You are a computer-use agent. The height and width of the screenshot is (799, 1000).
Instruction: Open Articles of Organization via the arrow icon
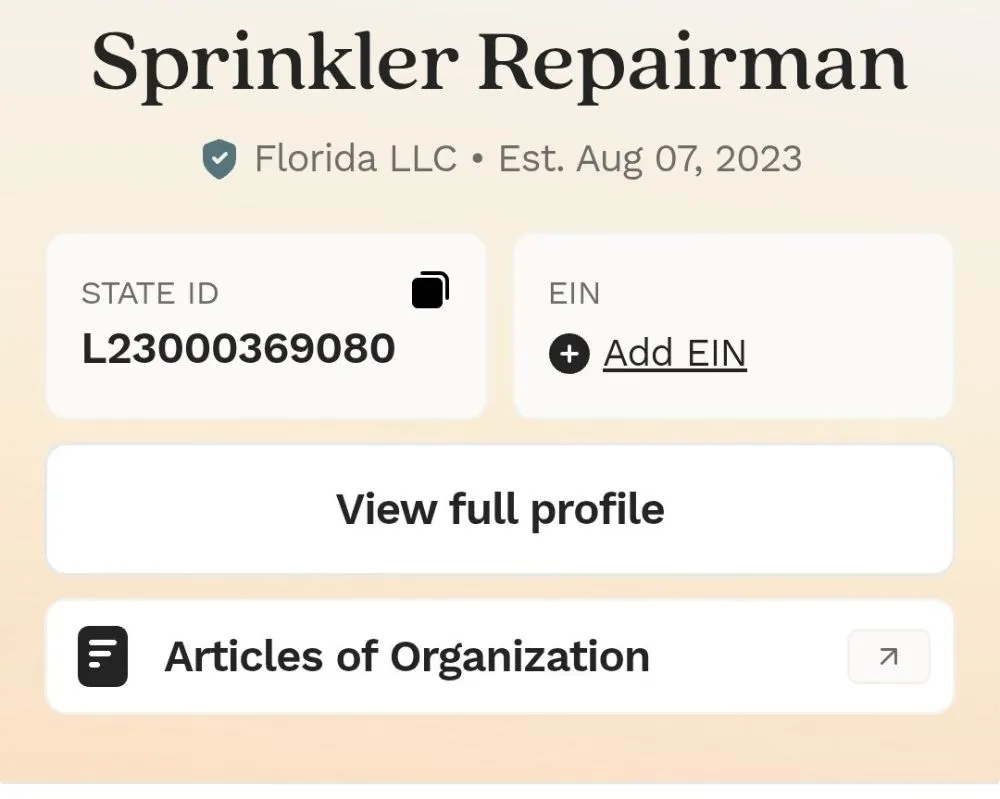coord(888,656)
